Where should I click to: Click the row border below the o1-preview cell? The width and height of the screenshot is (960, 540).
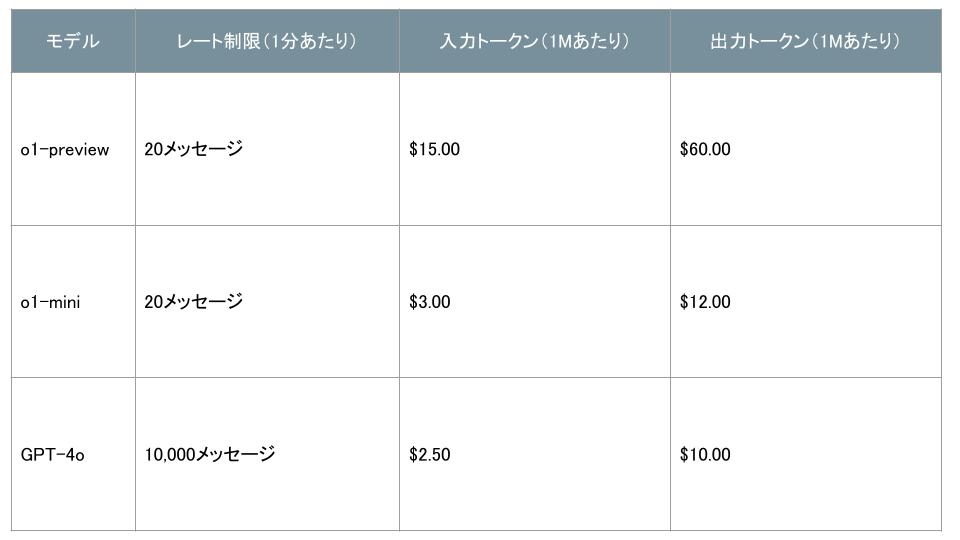pyautogui.click(x=73, y=225)
